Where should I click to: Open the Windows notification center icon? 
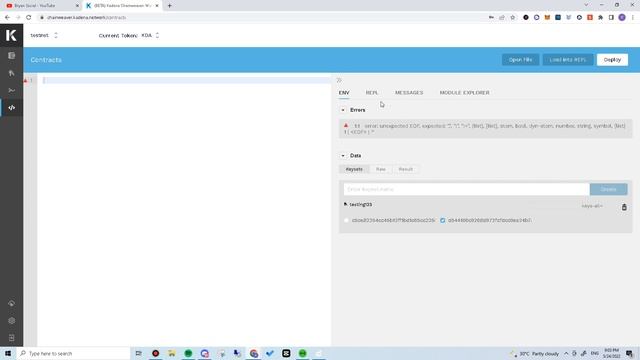pyautogui.click(x=629, y=353)
